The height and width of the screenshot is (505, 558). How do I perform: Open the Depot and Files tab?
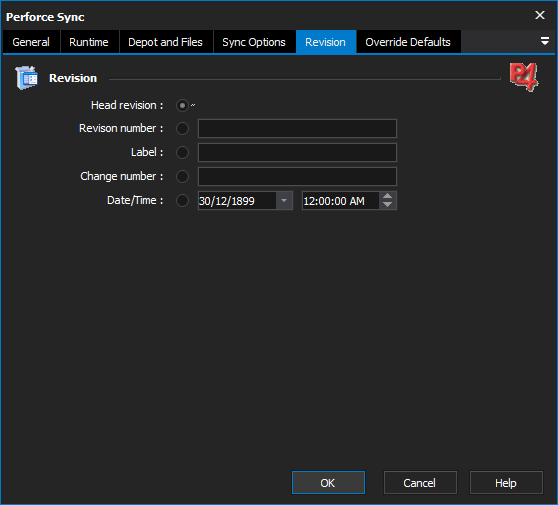pyautogui.click(x=165, y=42)
